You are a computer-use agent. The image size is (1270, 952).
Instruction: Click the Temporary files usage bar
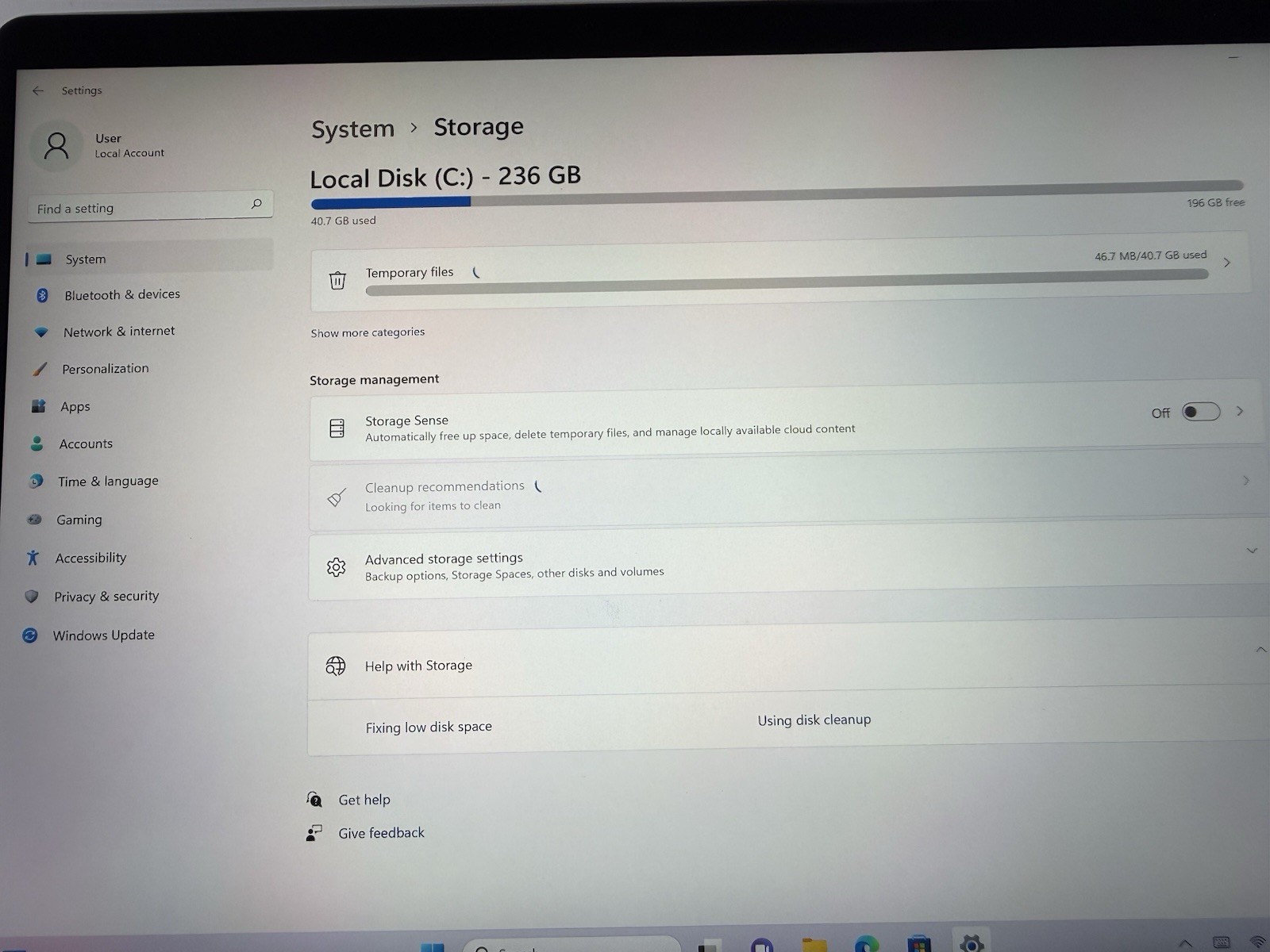tap(787, 282)
